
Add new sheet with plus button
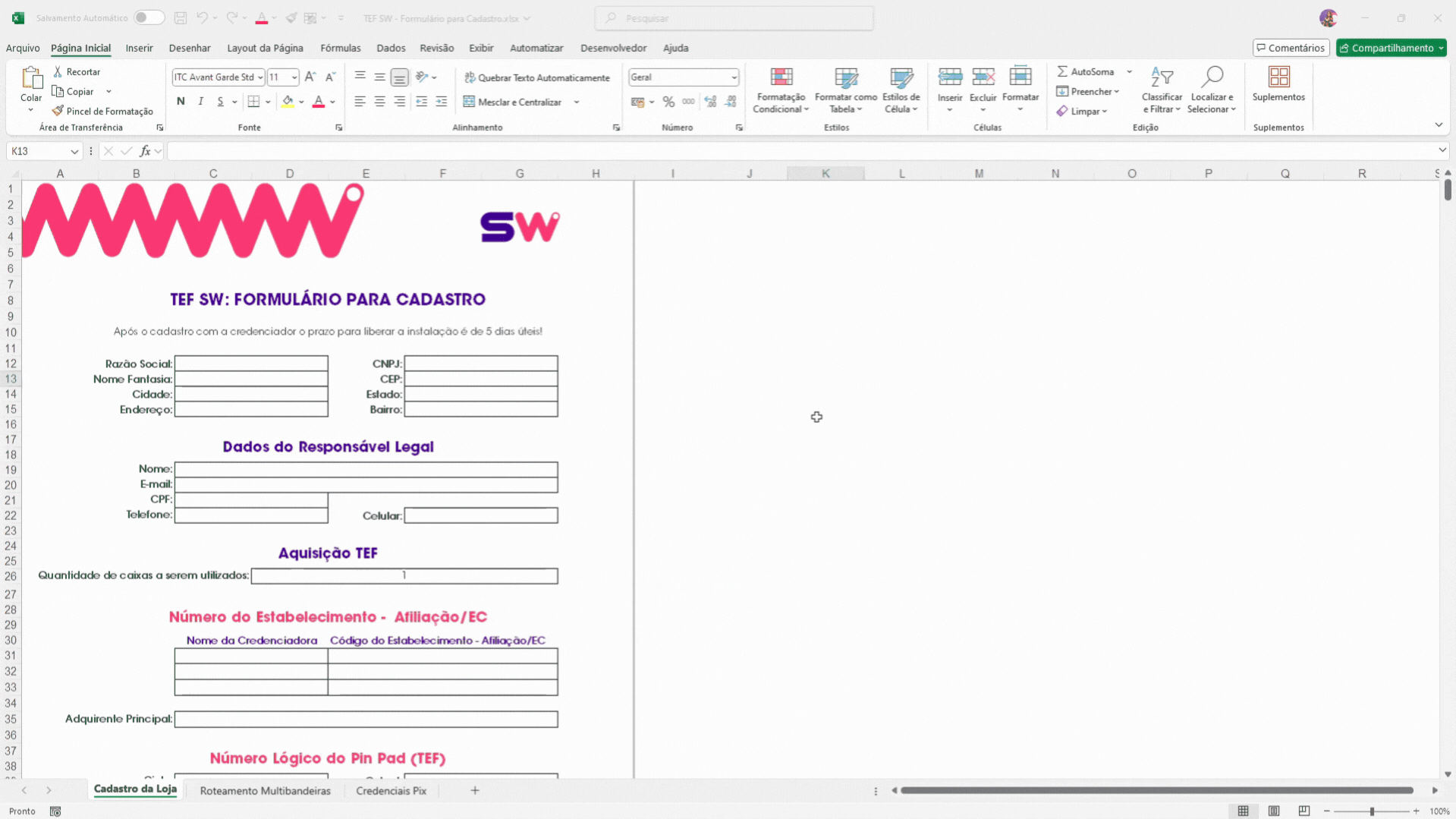(x=475, y=791)
